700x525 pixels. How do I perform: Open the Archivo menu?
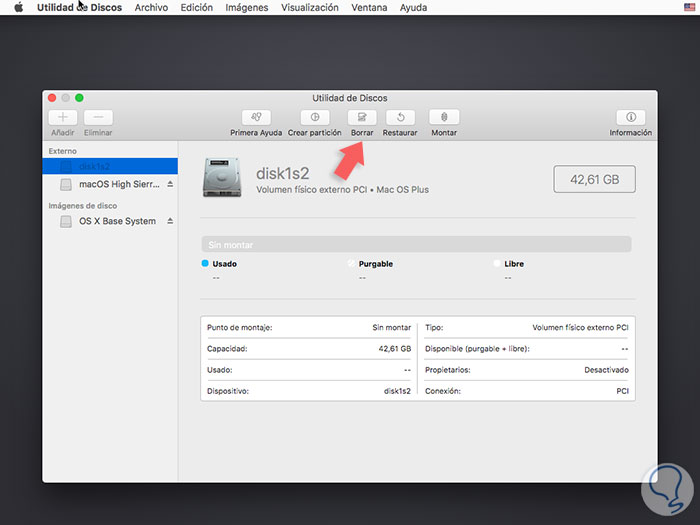point(151,8)
